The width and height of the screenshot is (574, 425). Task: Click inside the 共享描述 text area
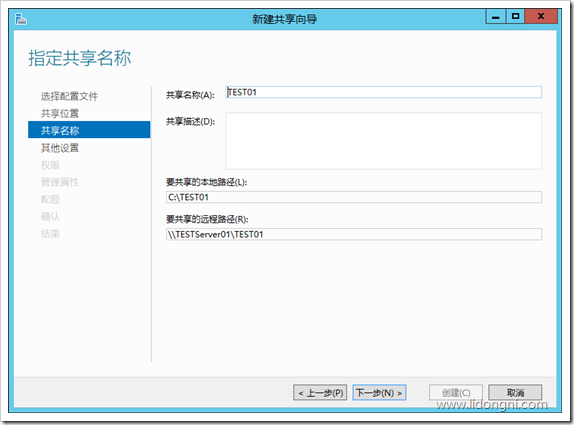(x=383, y=141)
